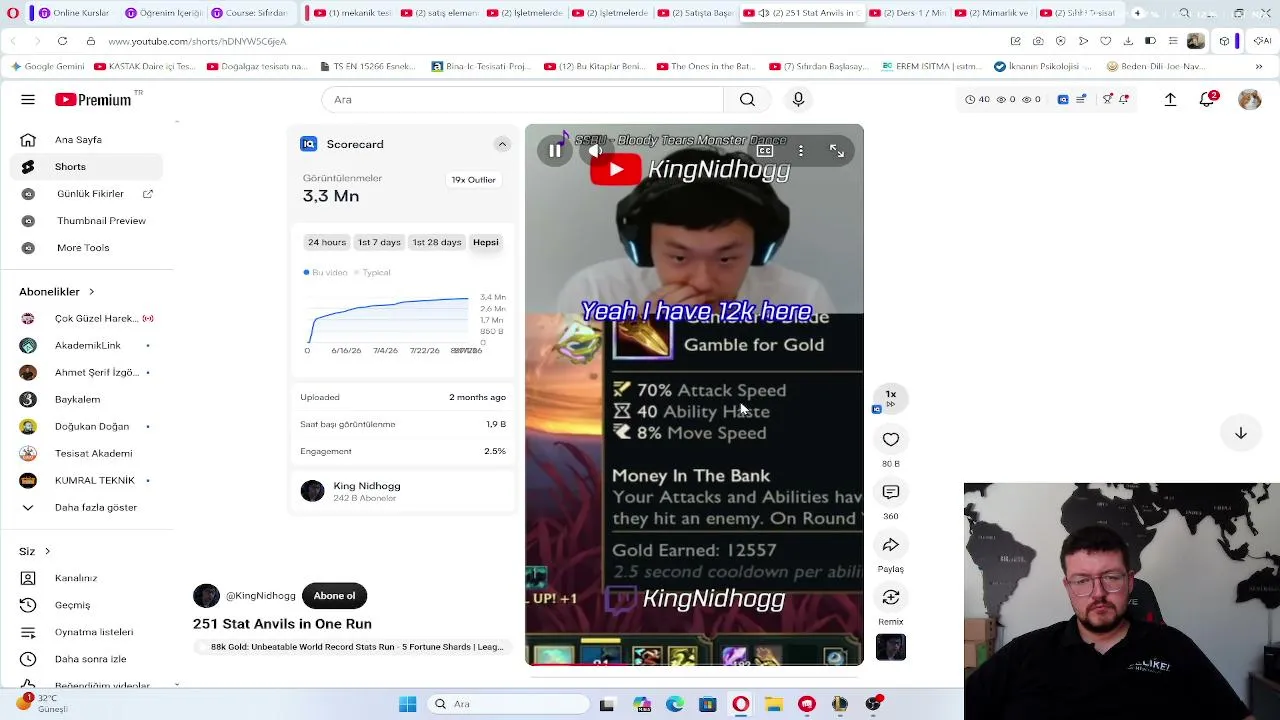Switch the Short to fullscreen
This screenshot has height=720, width=1280.
coord(837,151)
